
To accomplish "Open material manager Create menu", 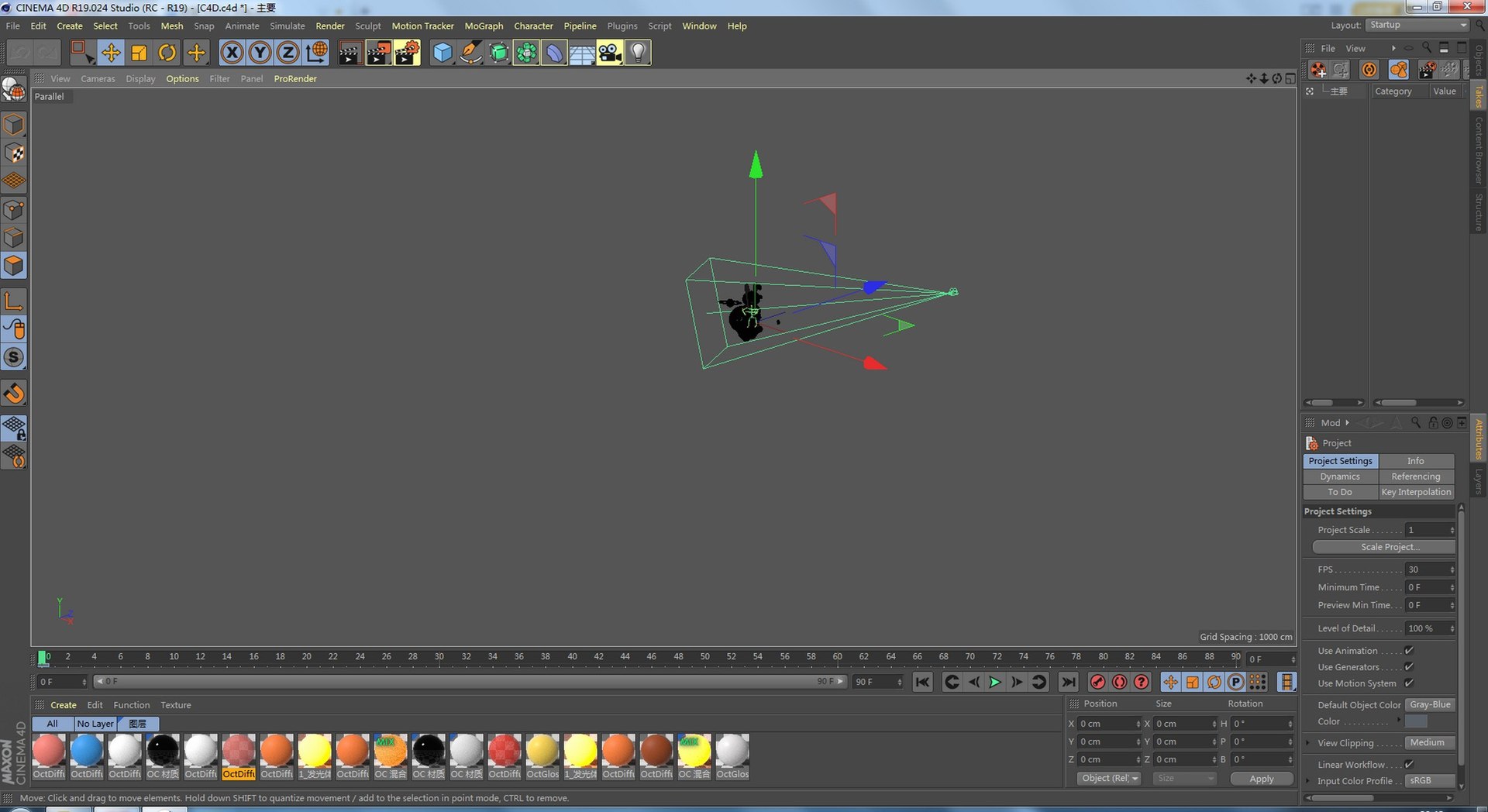I will click(64, 705).
